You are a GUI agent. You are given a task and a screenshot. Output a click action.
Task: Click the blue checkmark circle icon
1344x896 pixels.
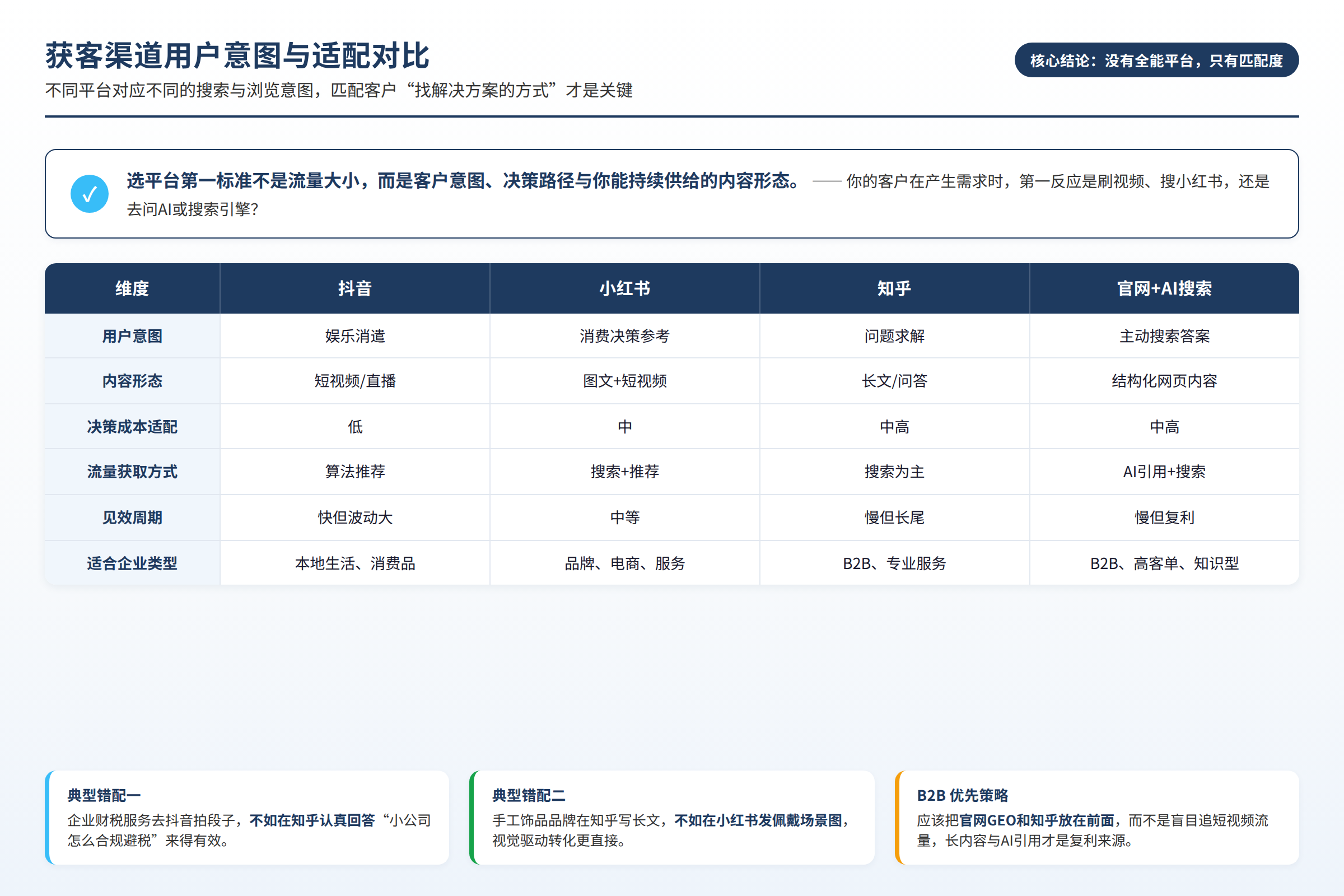(90, 194)
